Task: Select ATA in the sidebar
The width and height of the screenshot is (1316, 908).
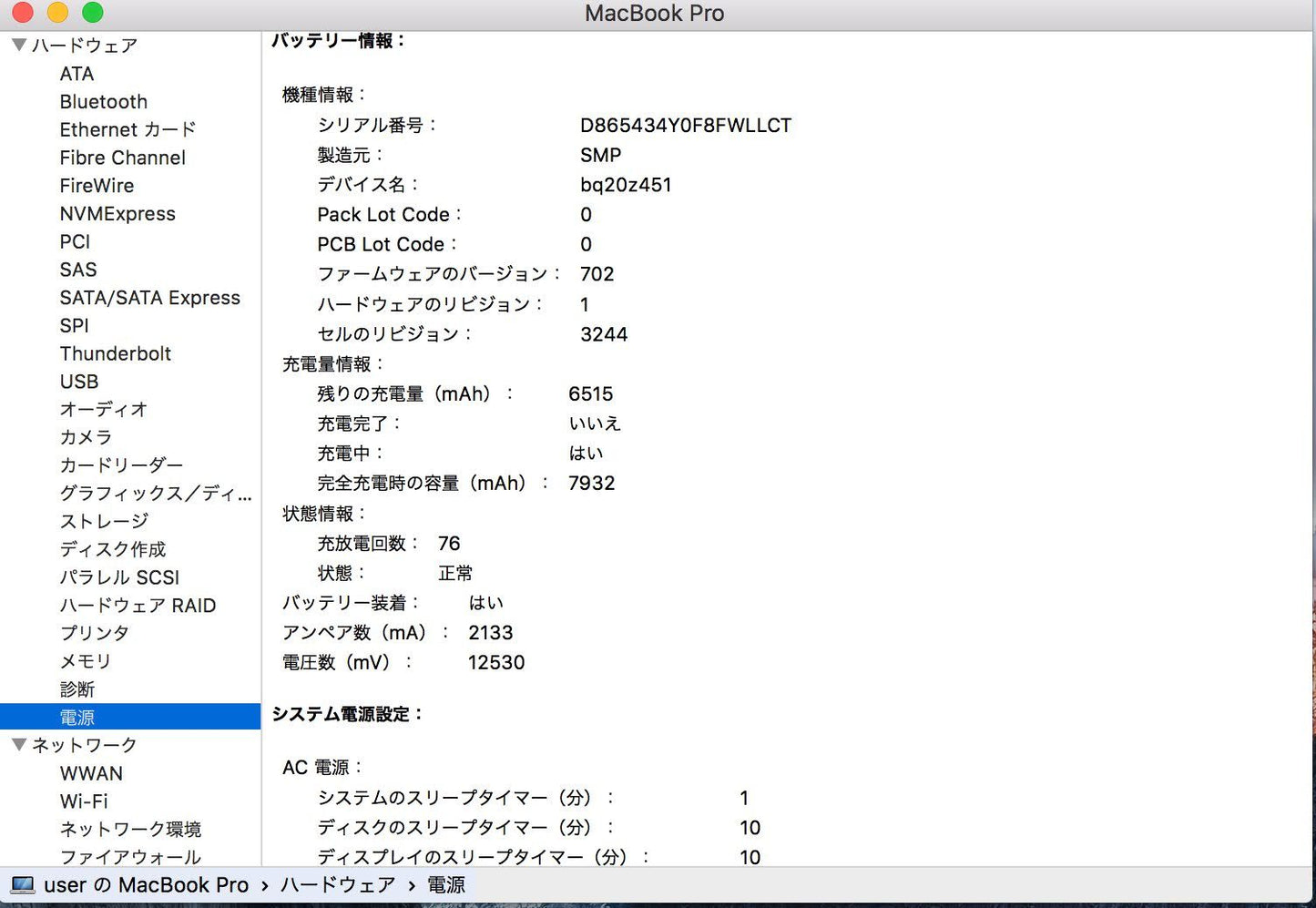Action: click(77, 74)
